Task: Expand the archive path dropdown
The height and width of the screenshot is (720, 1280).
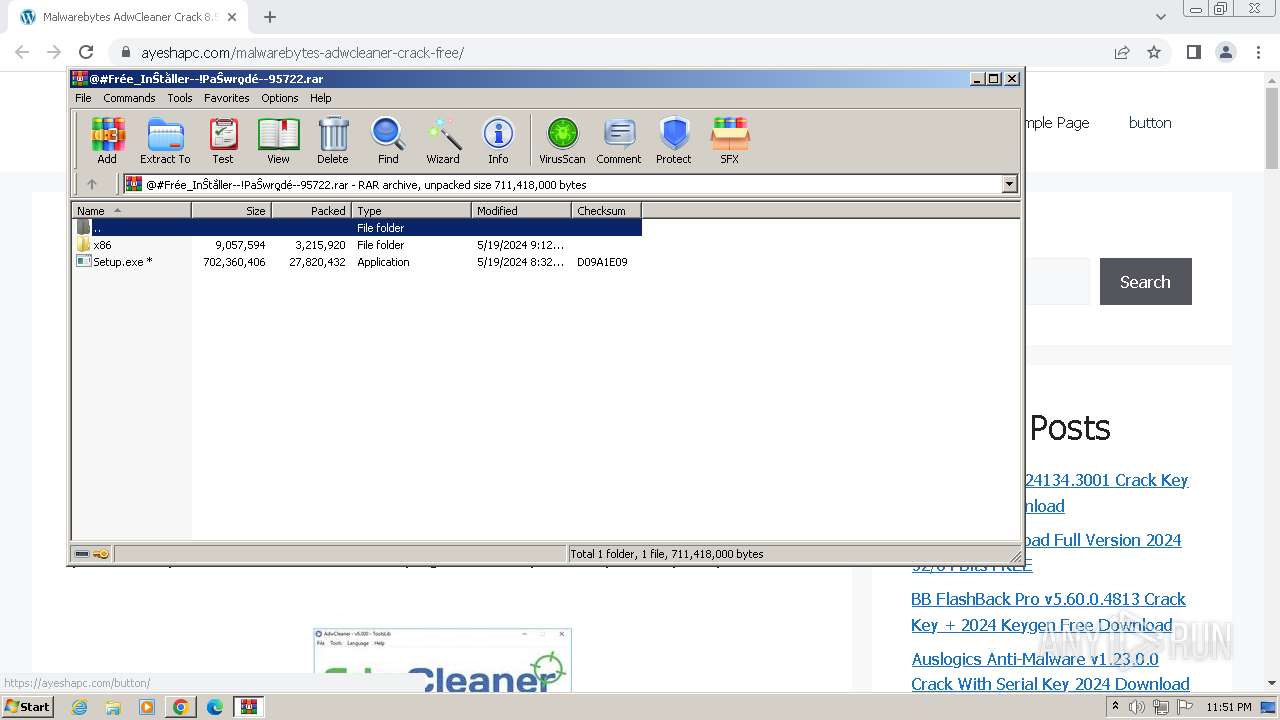Action: (1009, 184)
